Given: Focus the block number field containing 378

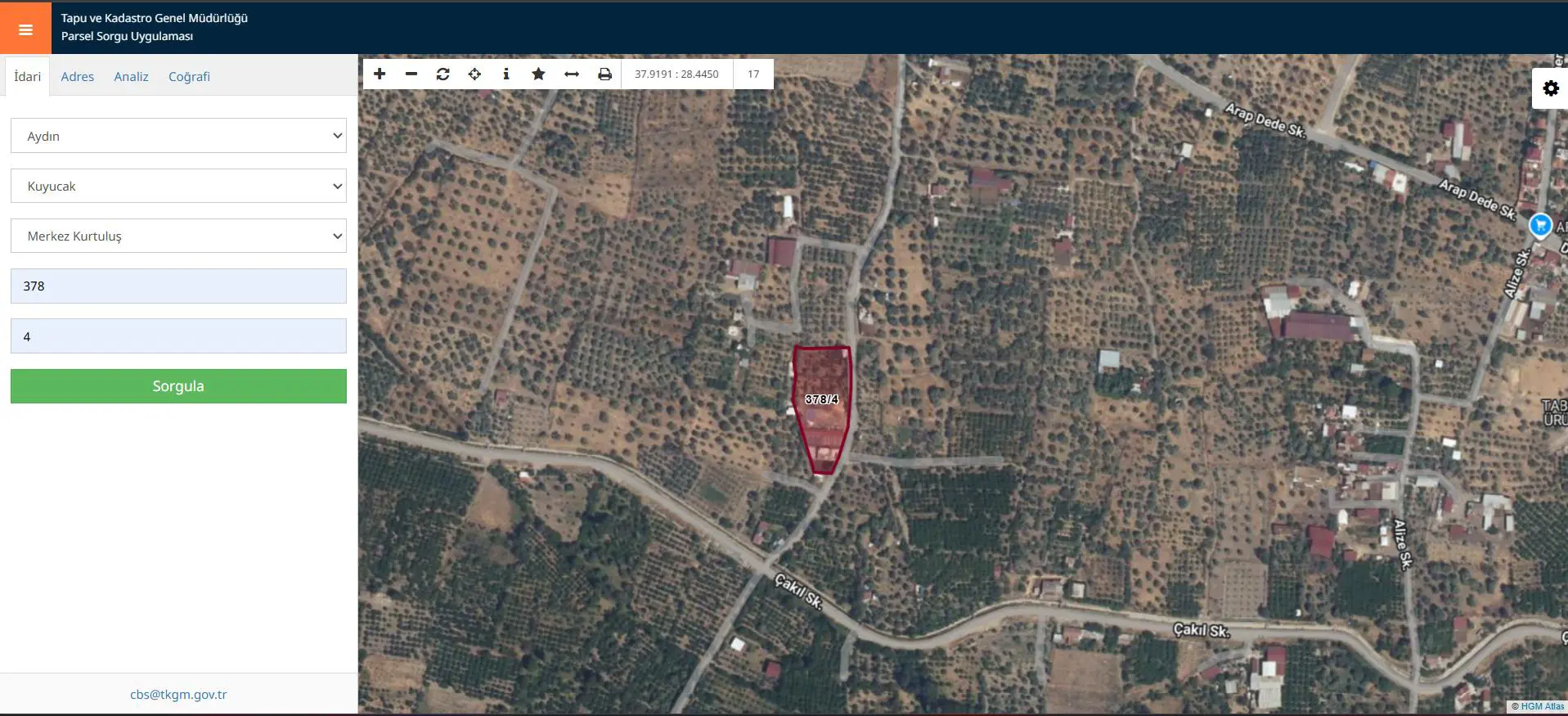Looking at the screenshot, I should [178, 286].
